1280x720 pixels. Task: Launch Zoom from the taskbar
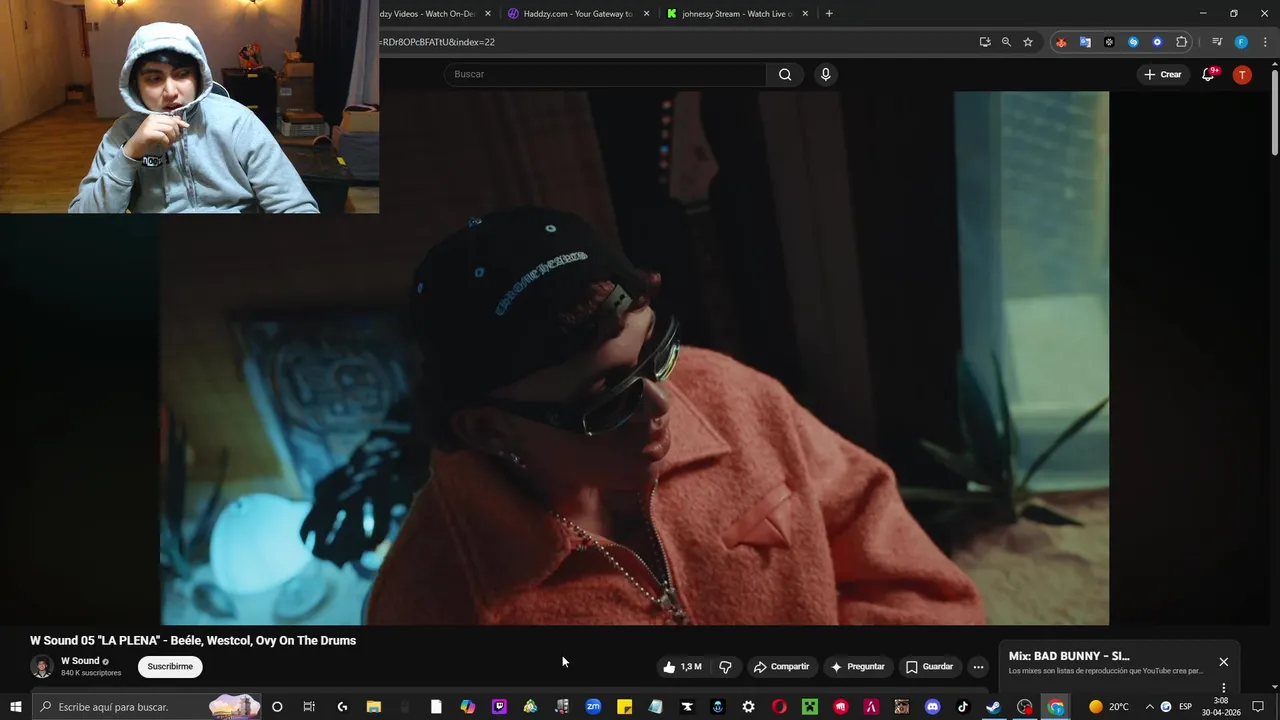pos(593,707)
